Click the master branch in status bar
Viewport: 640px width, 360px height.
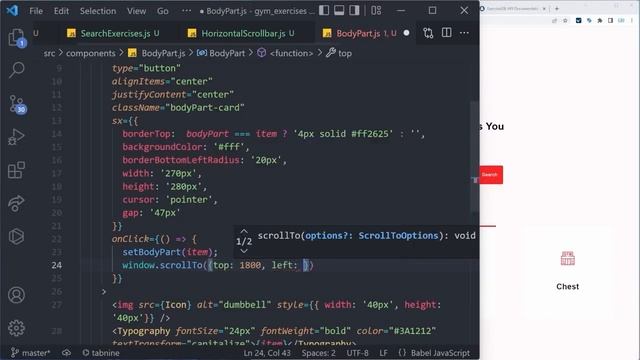[x=31, y=353]
